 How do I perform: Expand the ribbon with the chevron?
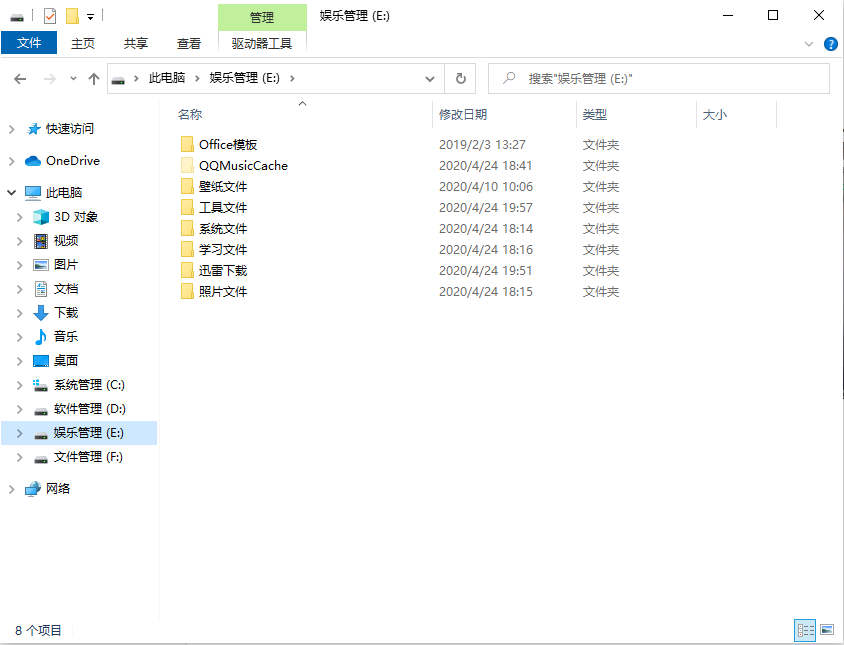(808, 44)
